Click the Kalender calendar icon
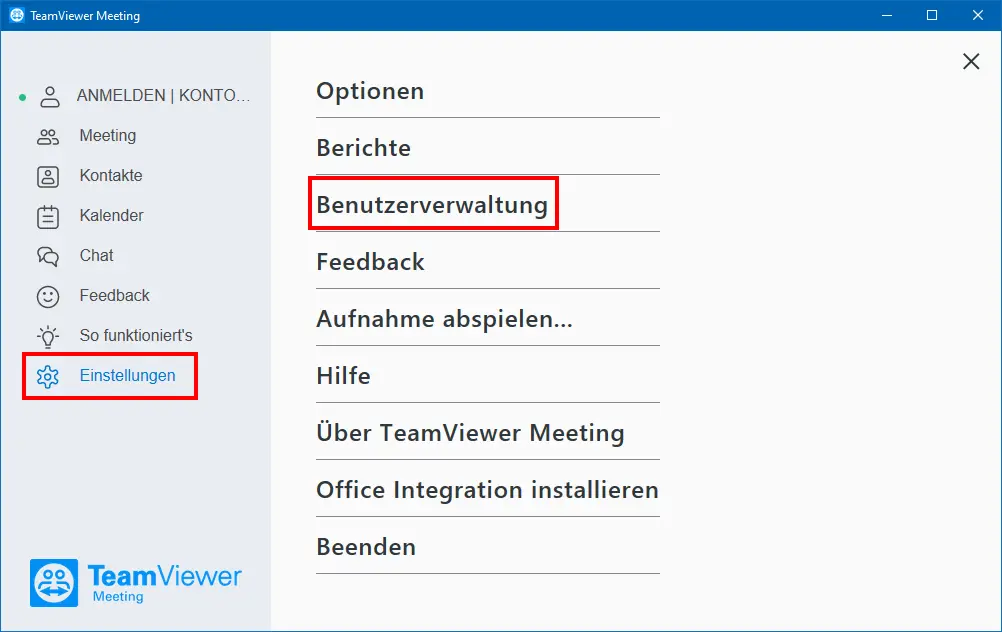Image resolution: width=1002 pixels, height=632 pixels. point(48,217)
